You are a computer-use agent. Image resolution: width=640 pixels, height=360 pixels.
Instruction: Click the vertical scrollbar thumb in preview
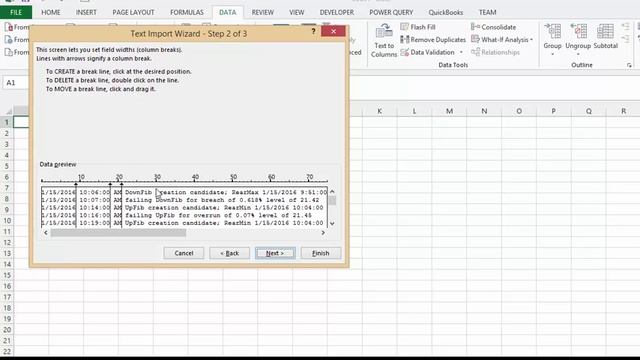332,200
